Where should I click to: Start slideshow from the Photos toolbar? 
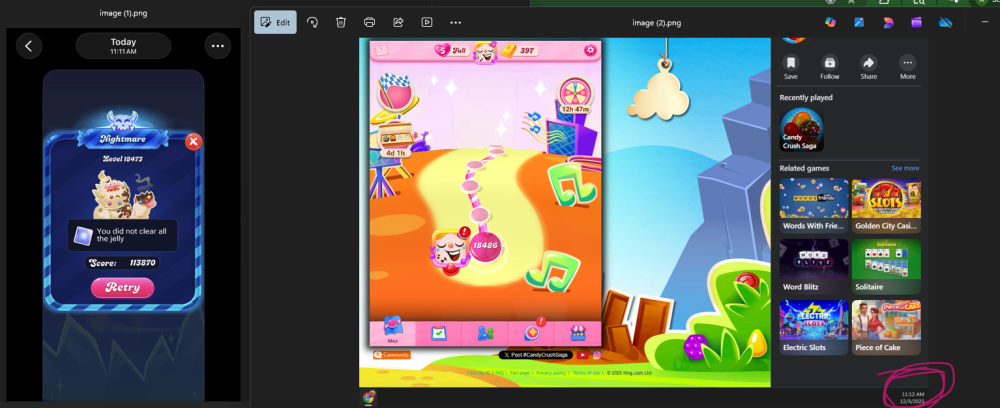(427, 22)
